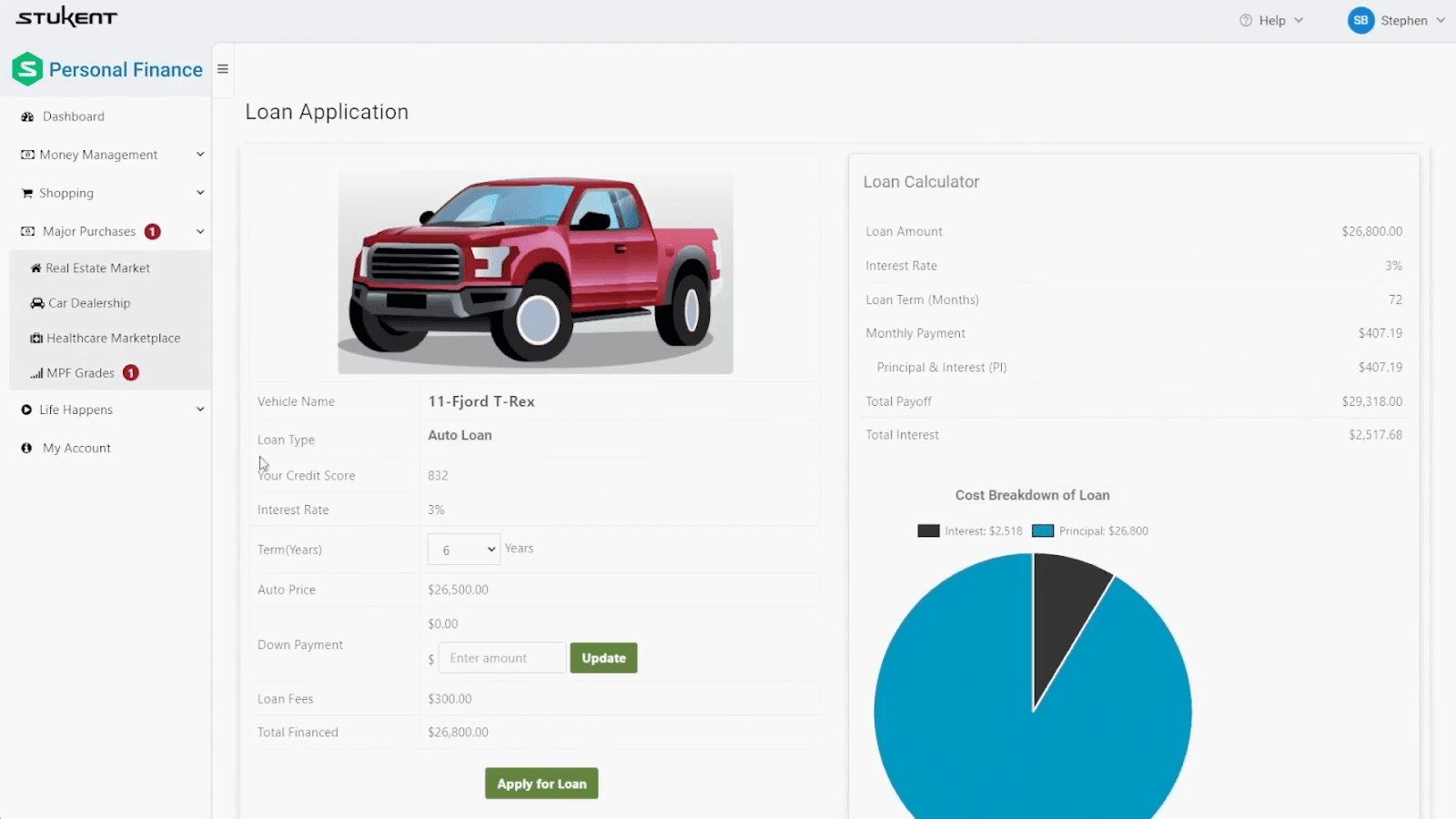Click the Loan Fees value $300.00
The image size is (1456, 819).
450,699
